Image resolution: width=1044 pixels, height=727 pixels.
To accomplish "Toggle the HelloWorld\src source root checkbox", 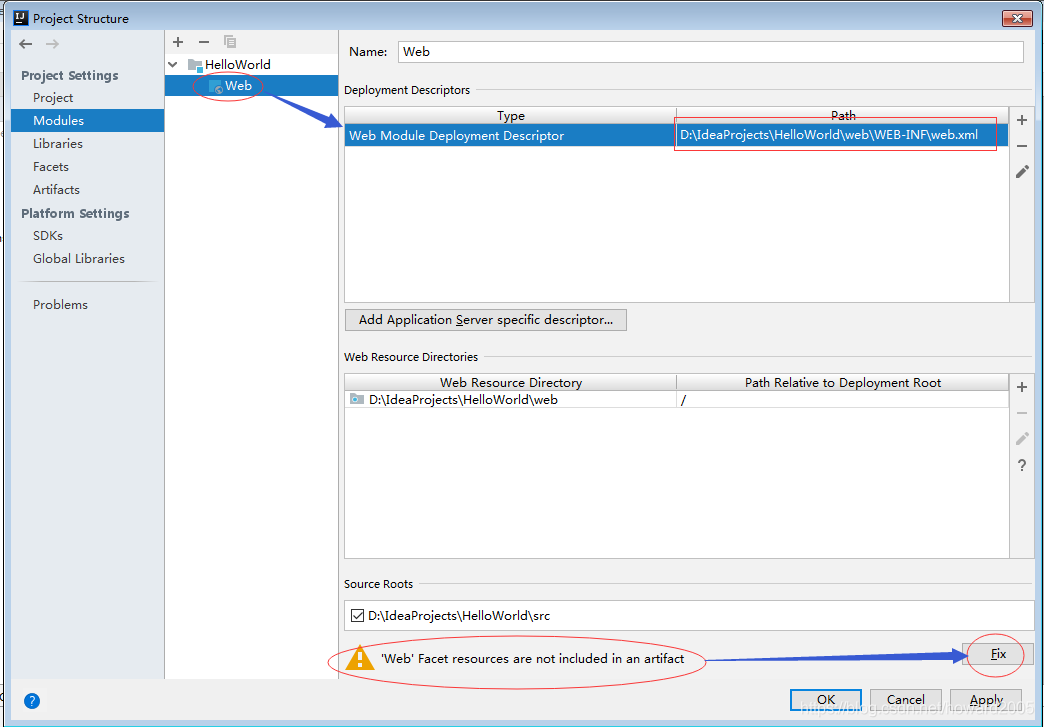I will [x=357, y=616].
